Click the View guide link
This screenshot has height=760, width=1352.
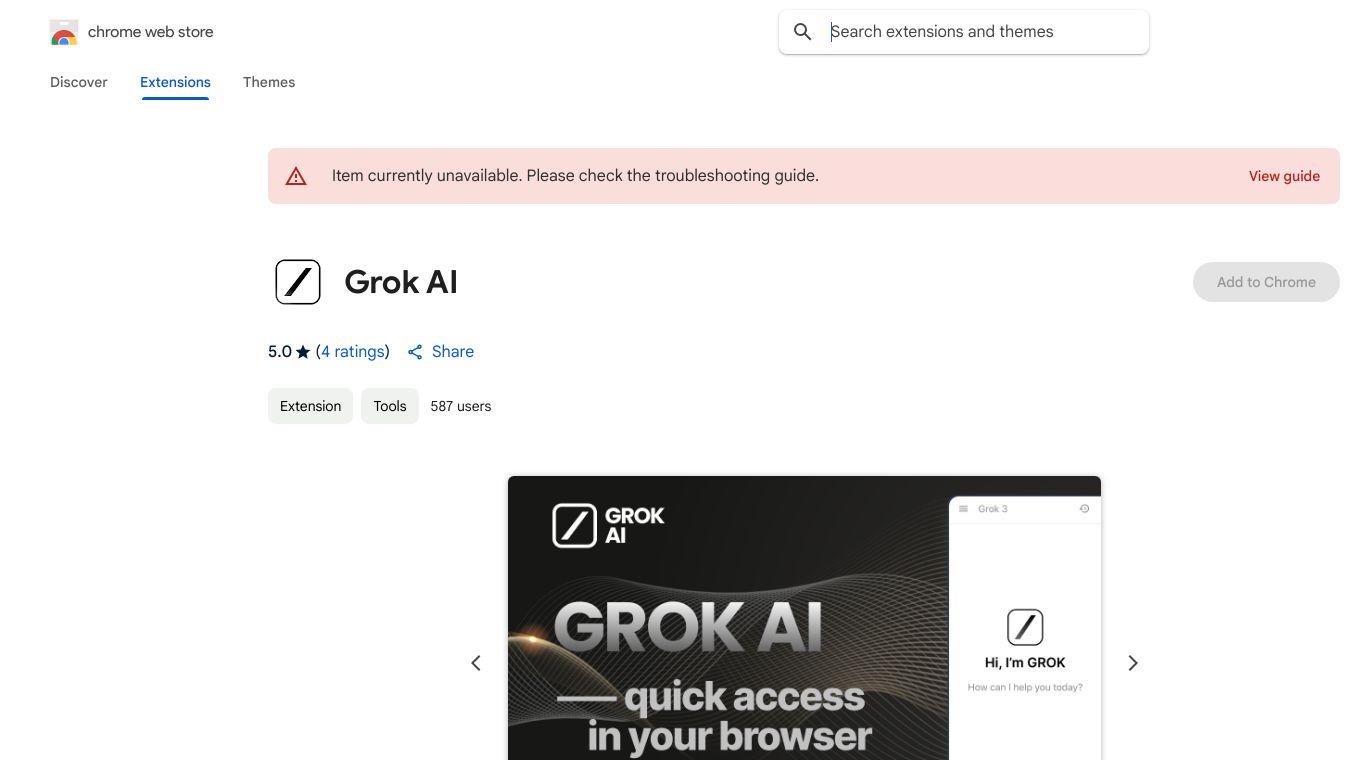click(x=1284, y=176)
